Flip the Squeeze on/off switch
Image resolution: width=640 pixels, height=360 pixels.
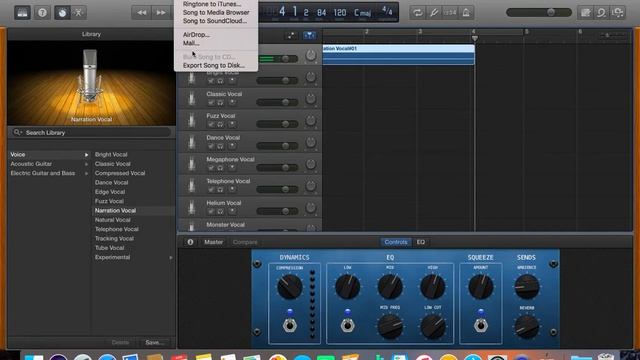click(x=481, y=325)
